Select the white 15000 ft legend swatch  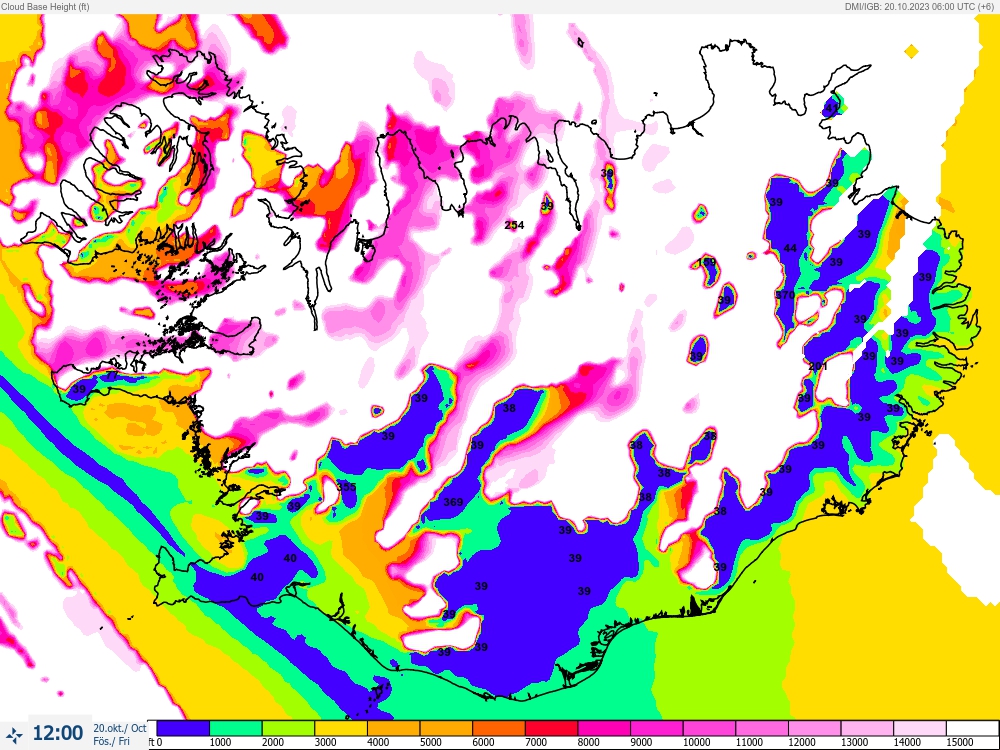point(972,728)
